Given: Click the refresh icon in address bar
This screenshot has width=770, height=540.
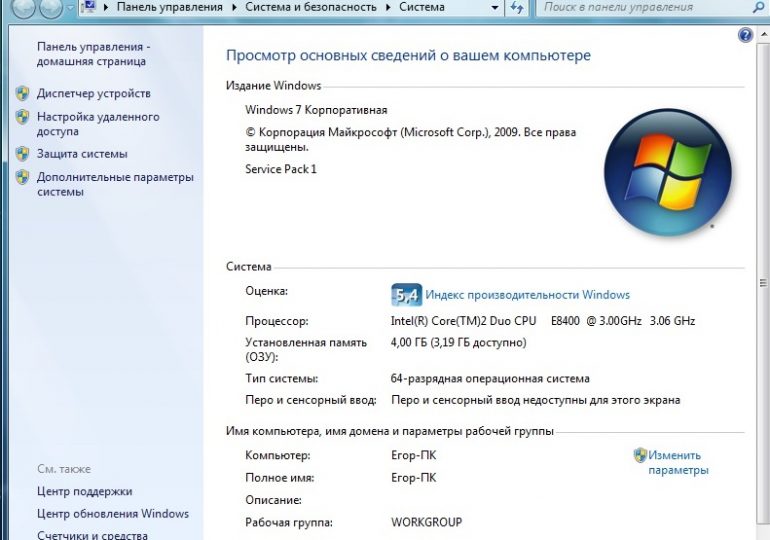Looking at the screenshot, I should [x=516, y=8].
